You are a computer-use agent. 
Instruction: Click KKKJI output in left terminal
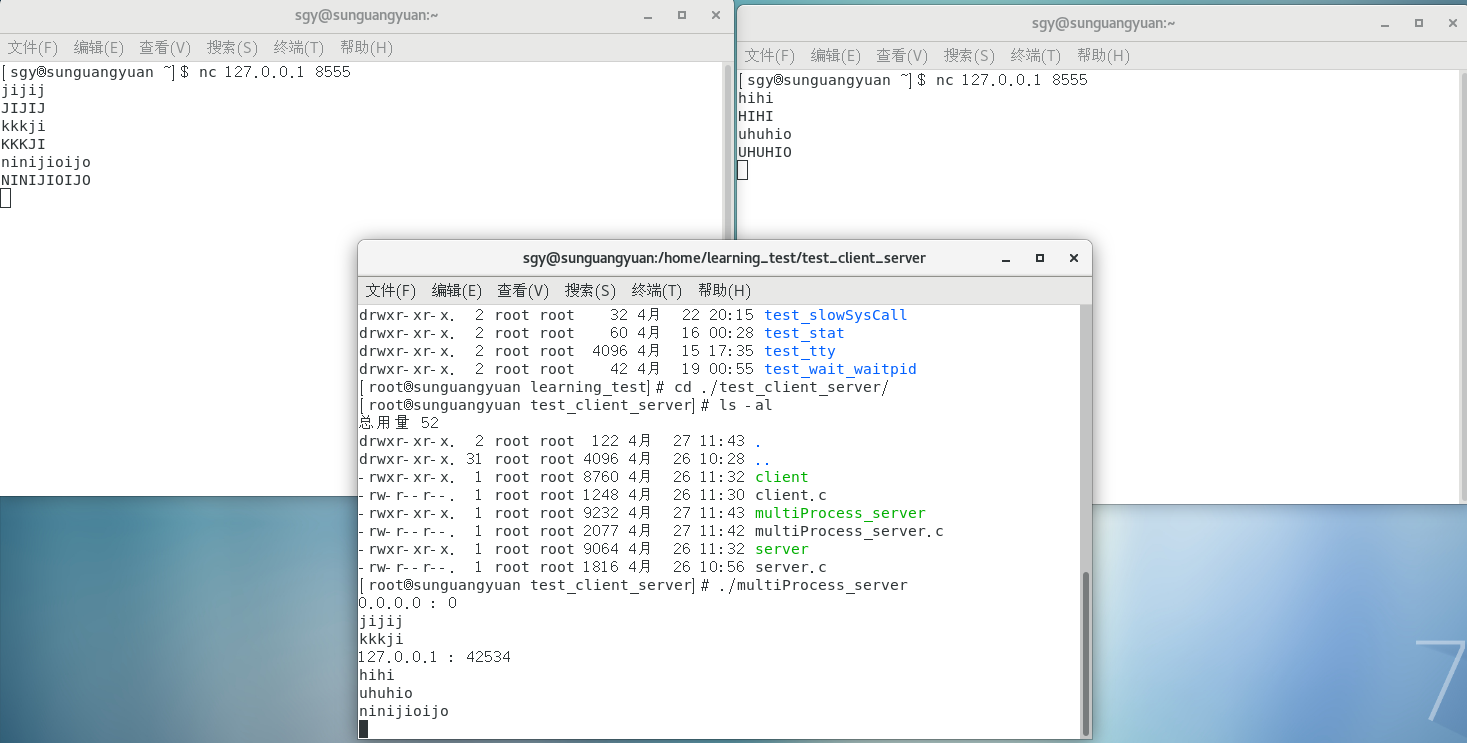pos(23,144)
